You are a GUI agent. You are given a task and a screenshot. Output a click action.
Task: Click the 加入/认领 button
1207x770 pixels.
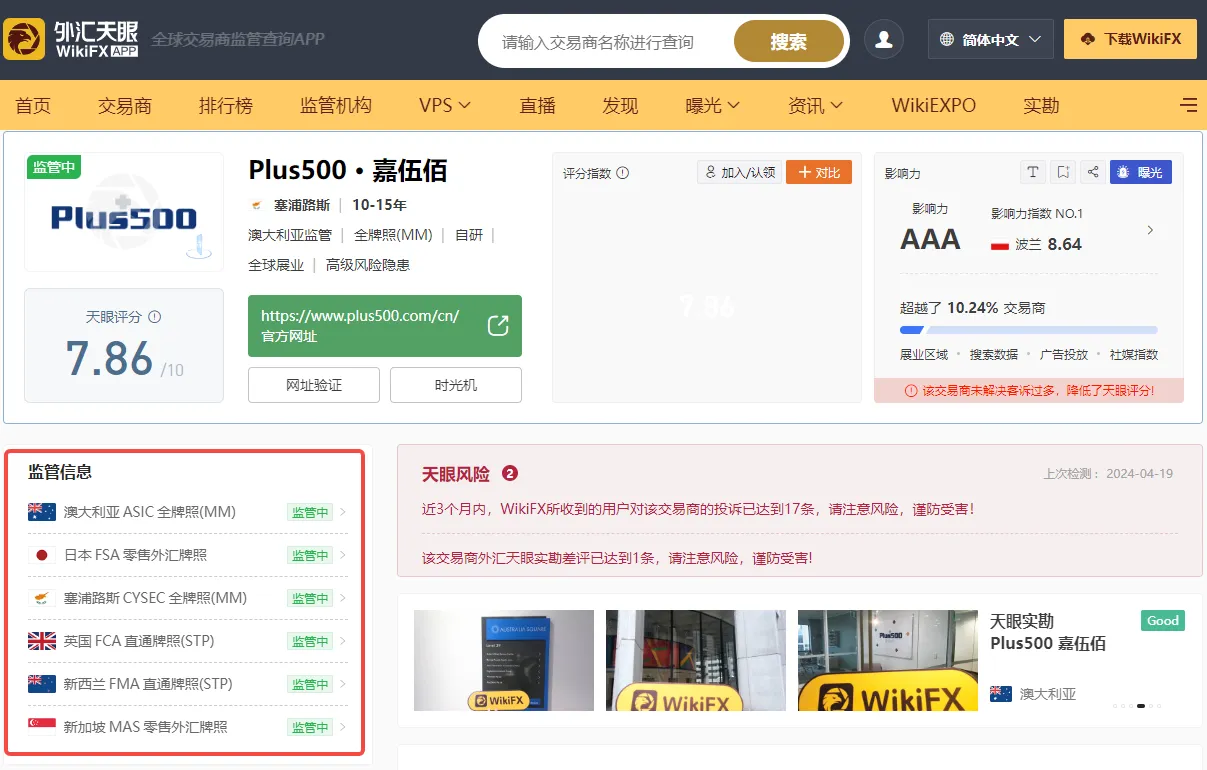[x=739, y=172]
